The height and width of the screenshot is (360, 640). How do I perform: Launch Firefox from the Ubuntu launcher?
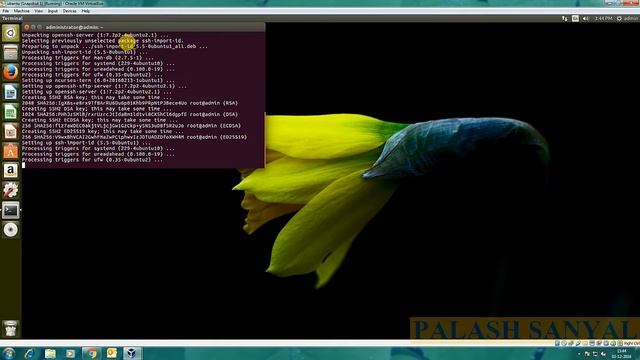pos(11,72)
